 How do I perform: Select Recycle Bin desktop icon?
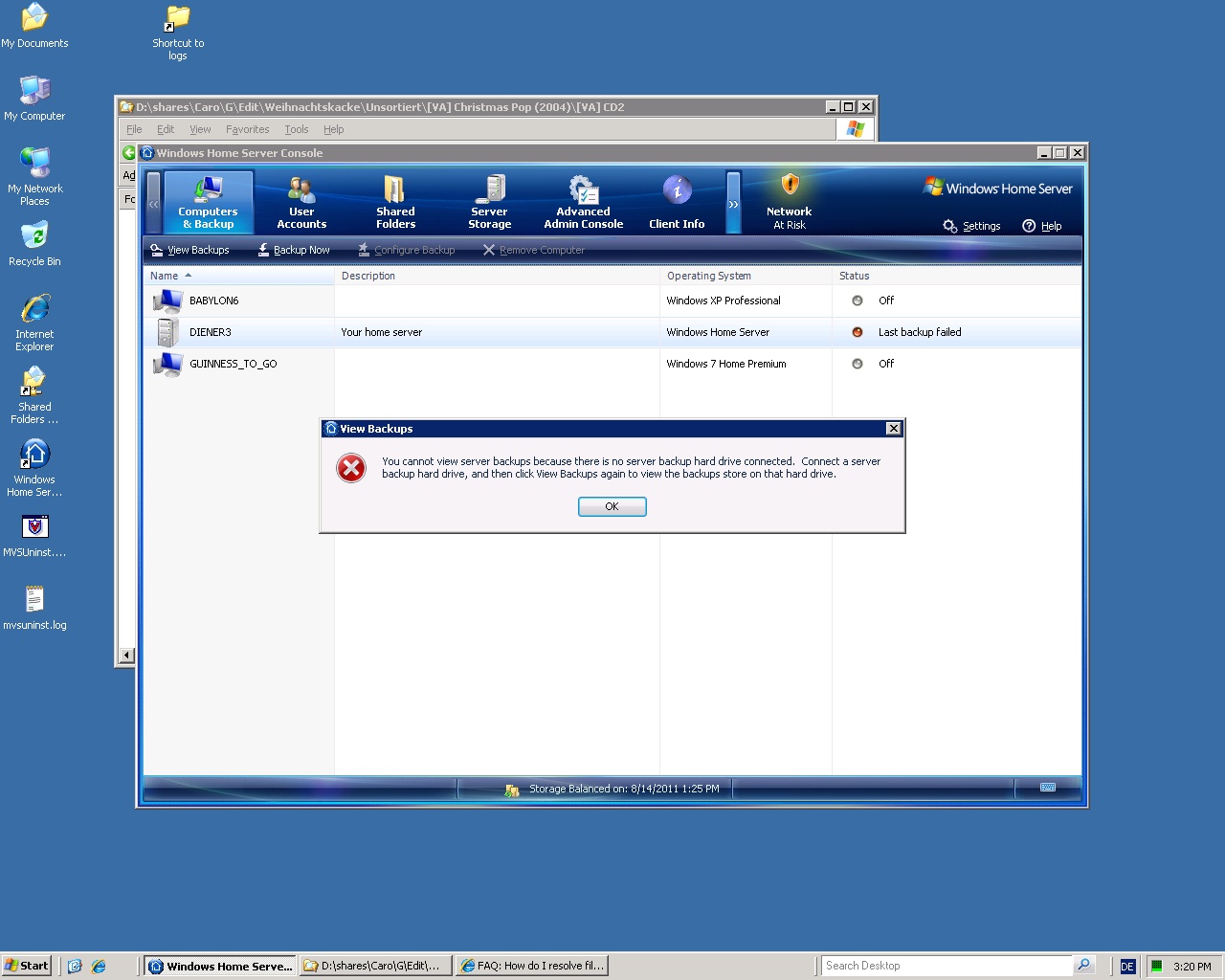pyautogui.click(x=34, y=244)
